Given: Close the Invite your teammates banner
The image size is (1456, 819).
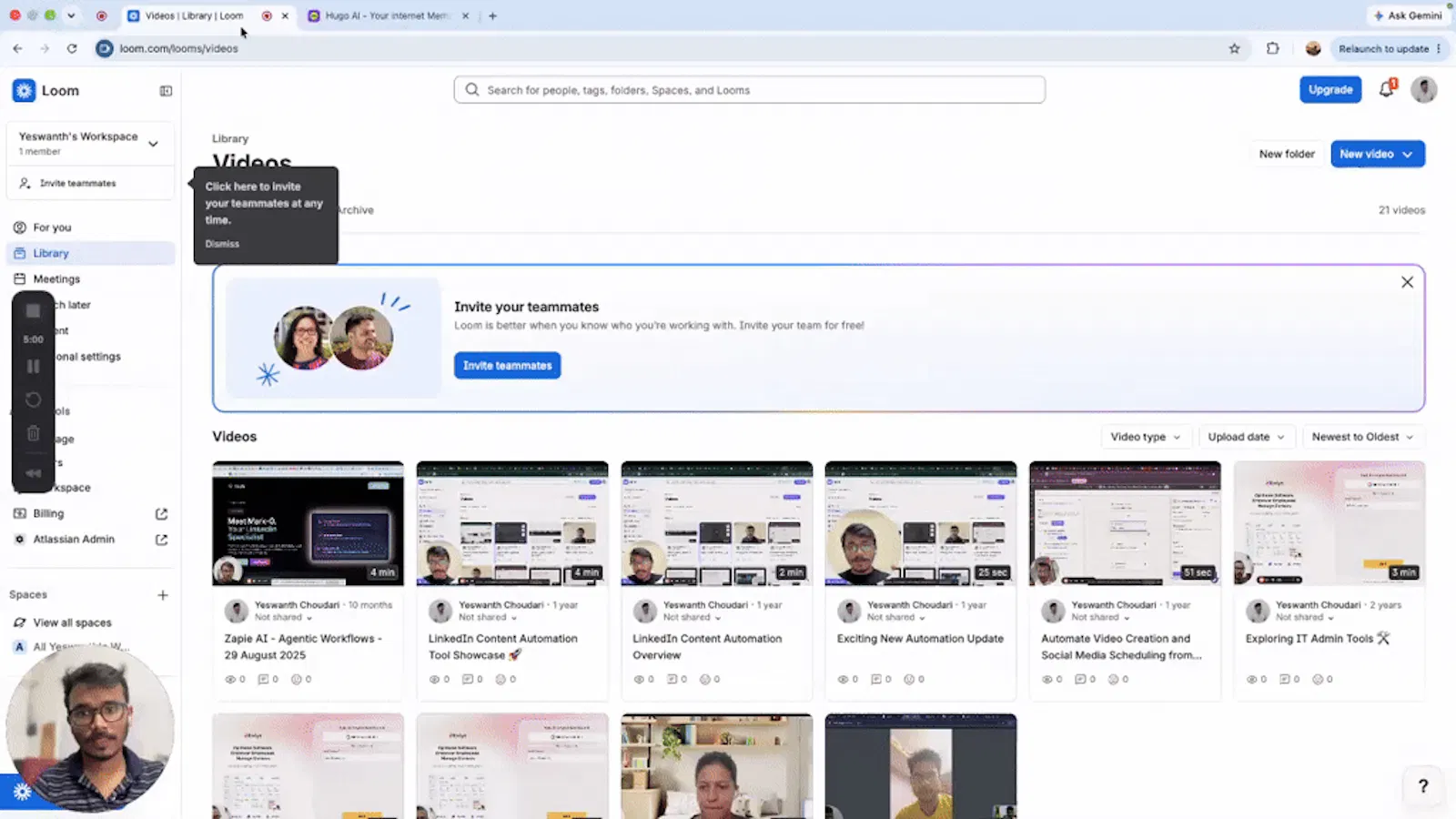Looking at the screenshot, I should (x=1407, y=282).
